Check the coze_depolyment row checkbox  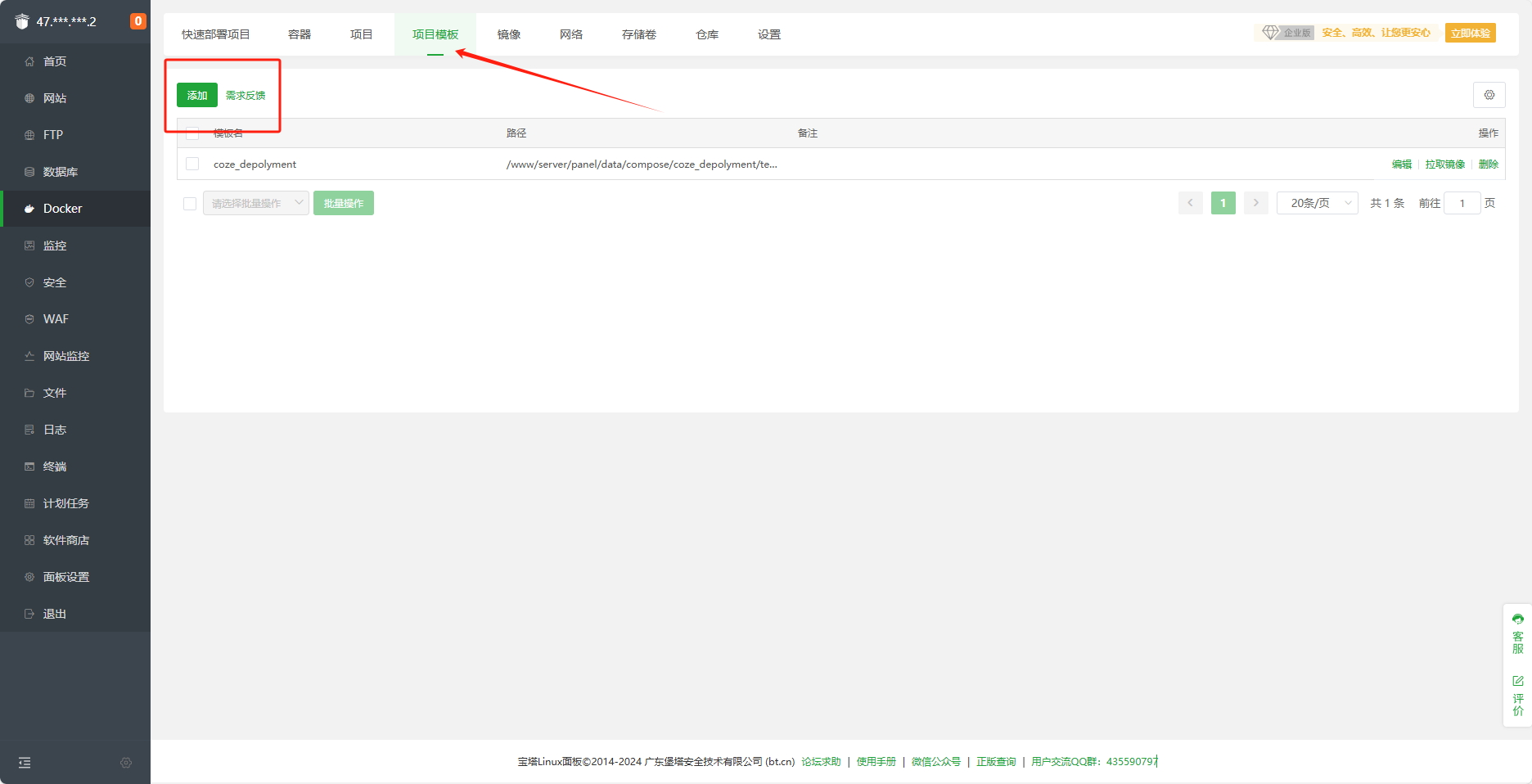192,164
